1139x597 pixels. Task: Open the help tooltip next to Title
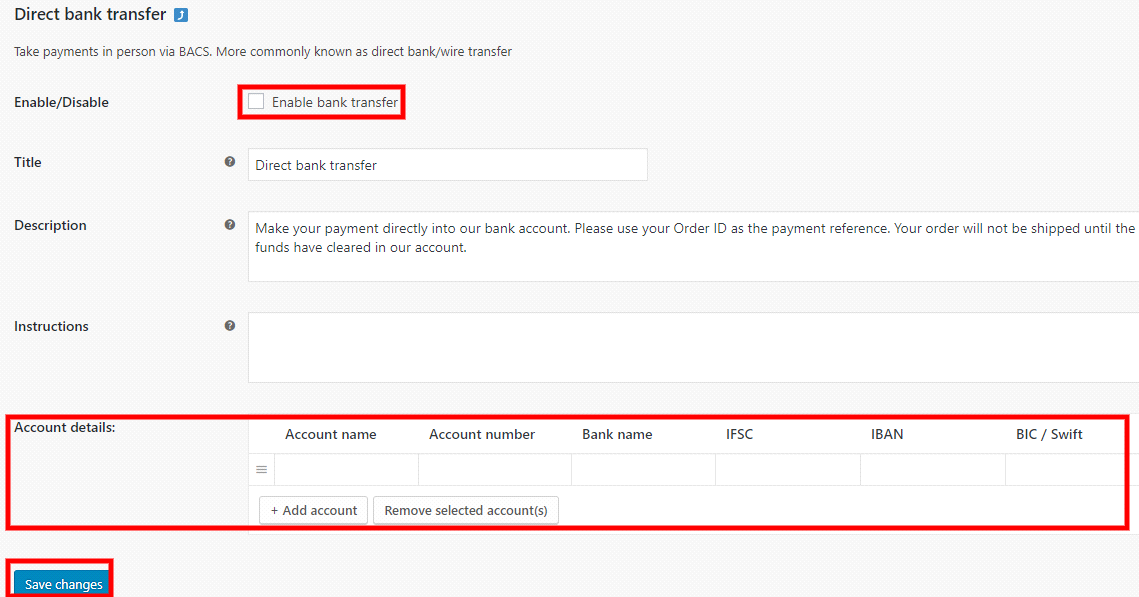[x=230, y=161]
